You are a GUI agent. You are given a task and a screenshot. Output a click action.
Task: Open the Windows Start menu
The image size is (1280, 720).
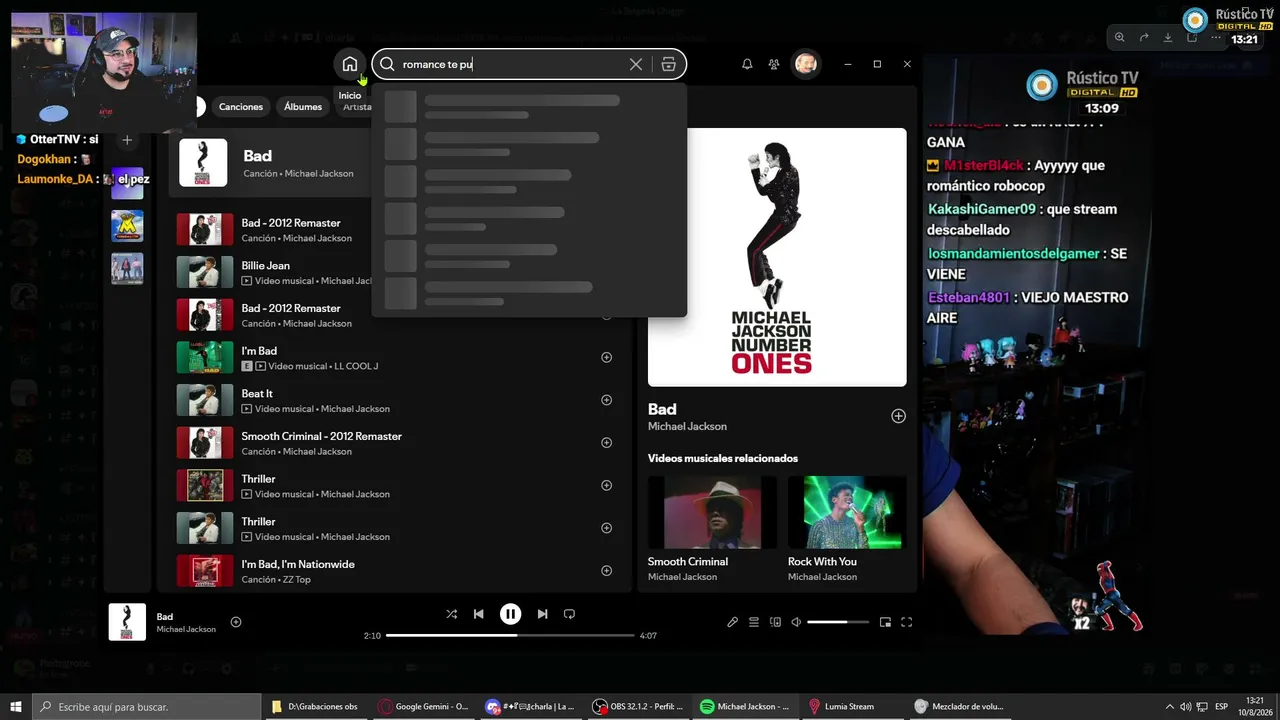coord(16,707)
